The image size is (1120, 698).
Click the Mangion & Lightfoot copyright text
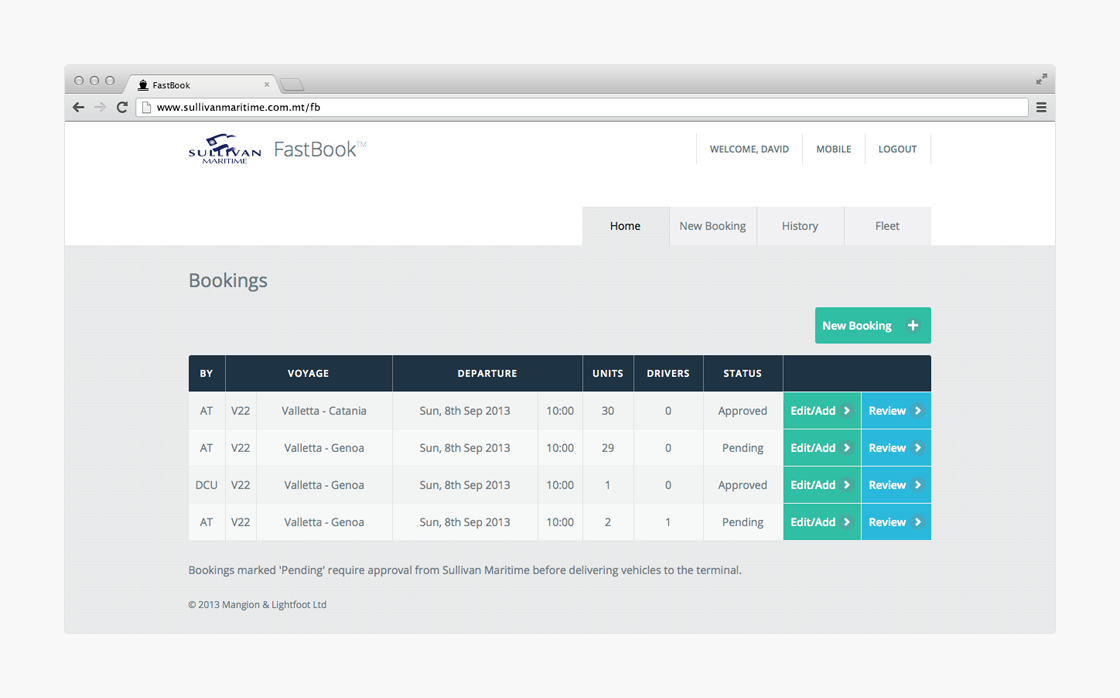(257, 604)
